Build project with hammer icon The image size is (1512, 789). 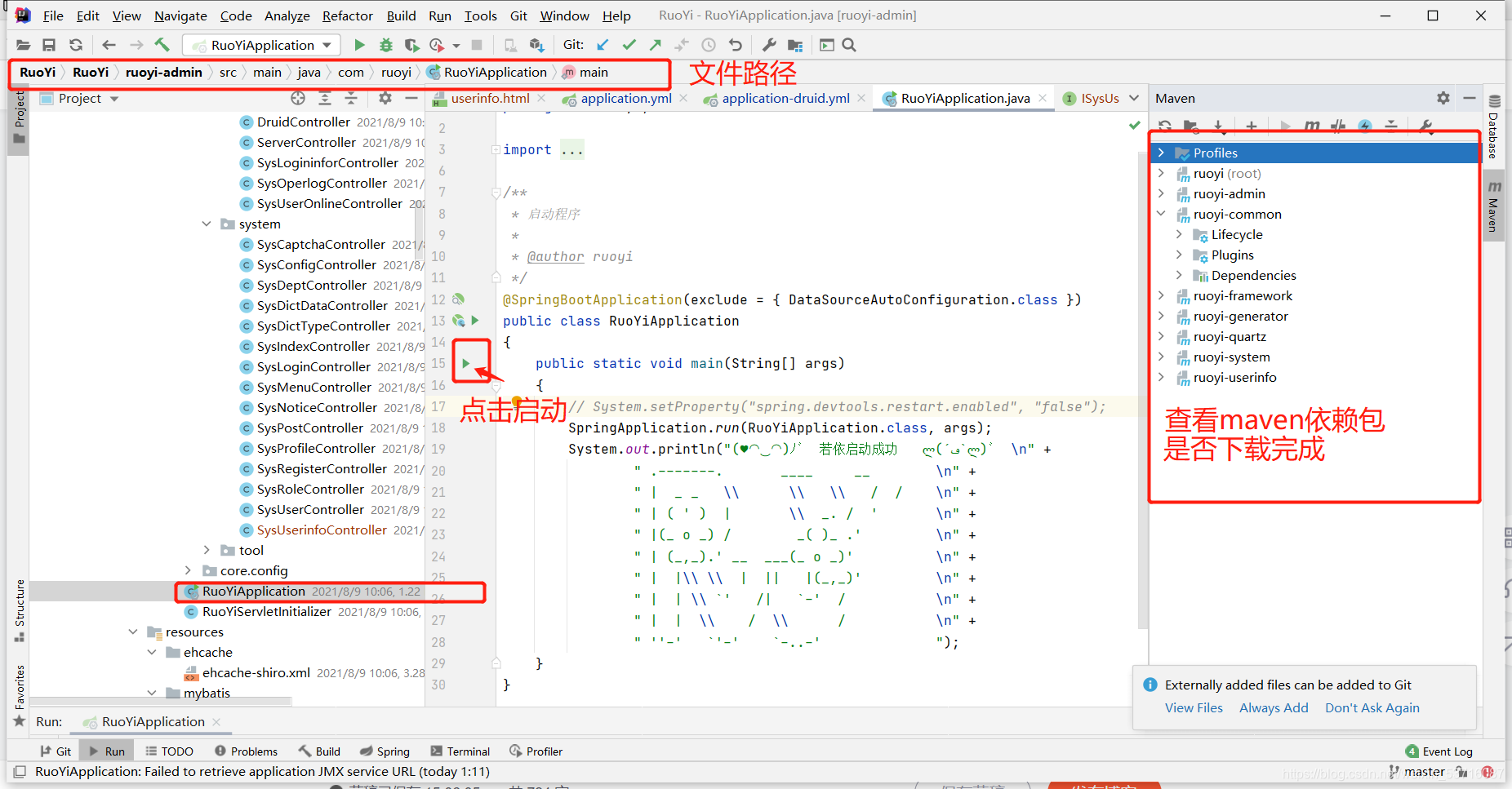tap(162, 45)
